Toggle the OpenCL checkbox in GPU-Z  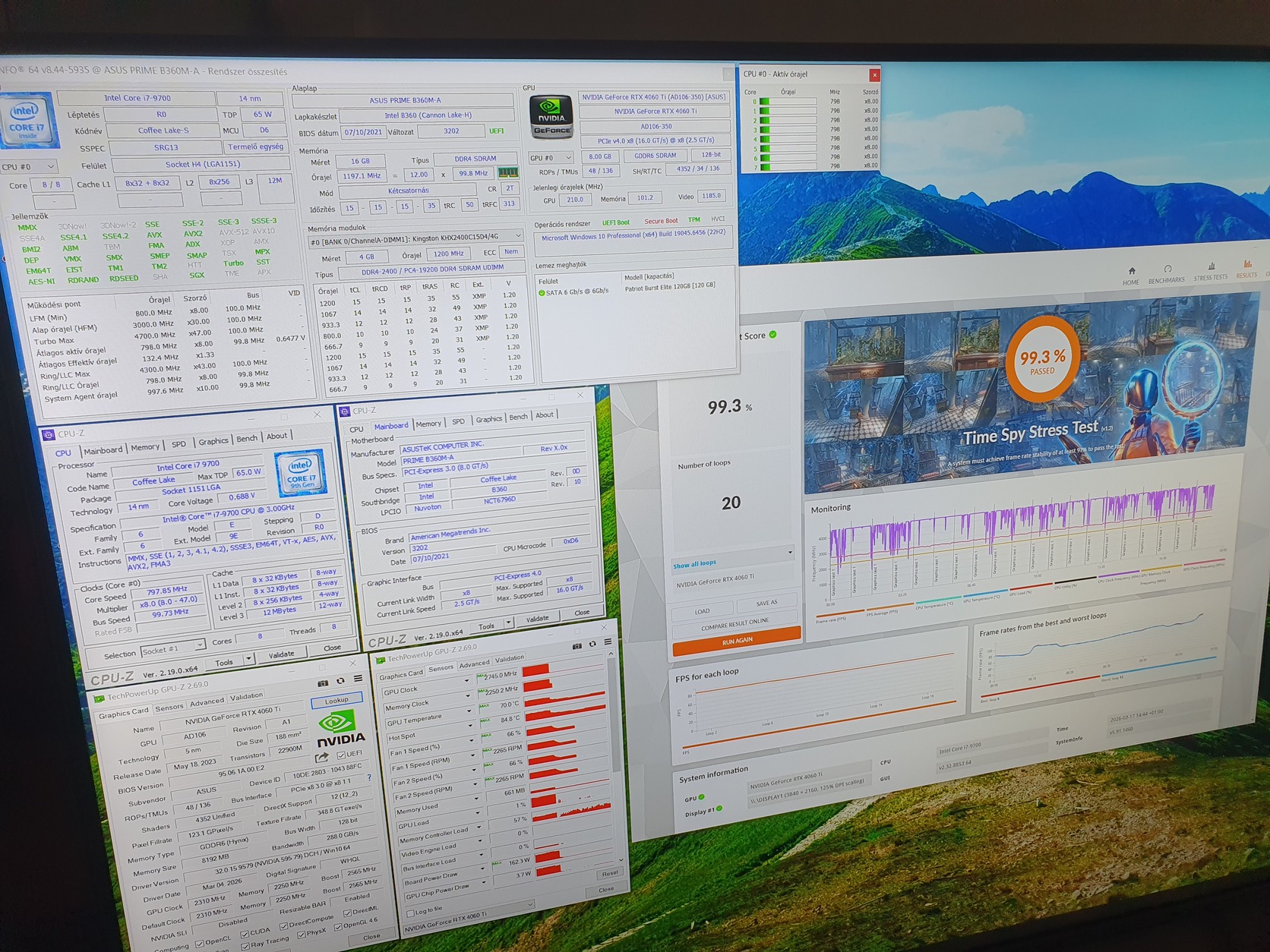pos(199,944)
